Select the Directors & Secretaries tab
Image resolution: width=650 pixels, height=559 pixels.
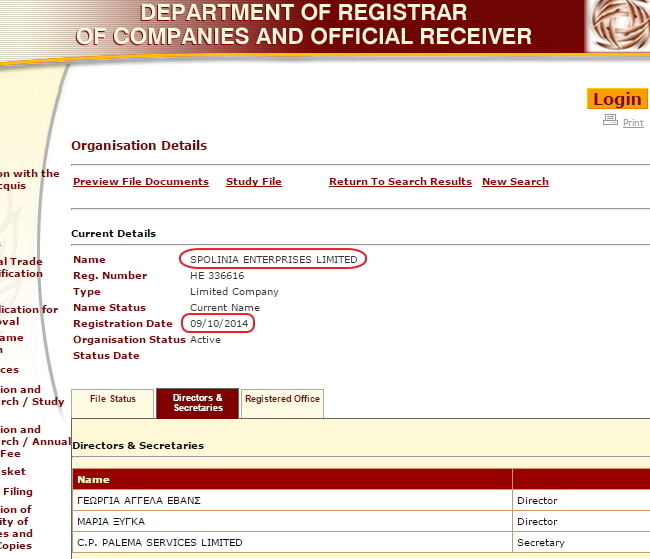click(x=197, y=403)
